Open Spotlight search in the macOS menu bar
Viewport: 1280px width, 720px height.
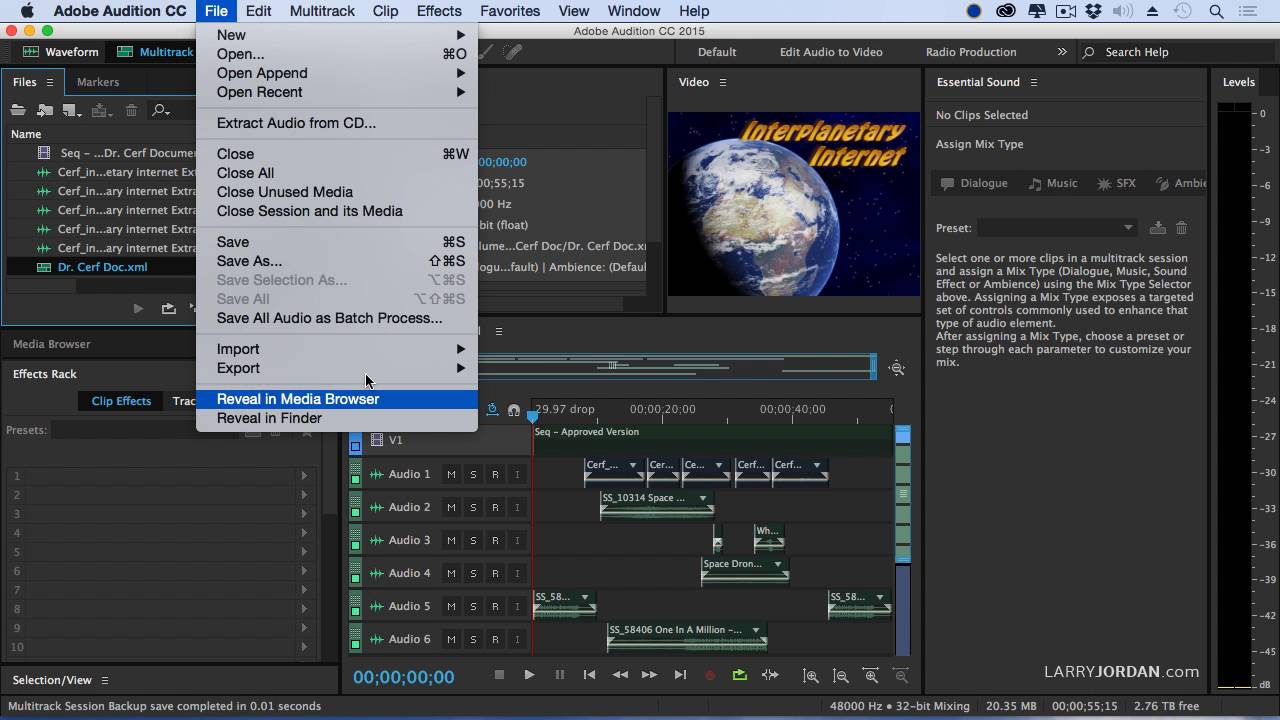[1217, 11]
